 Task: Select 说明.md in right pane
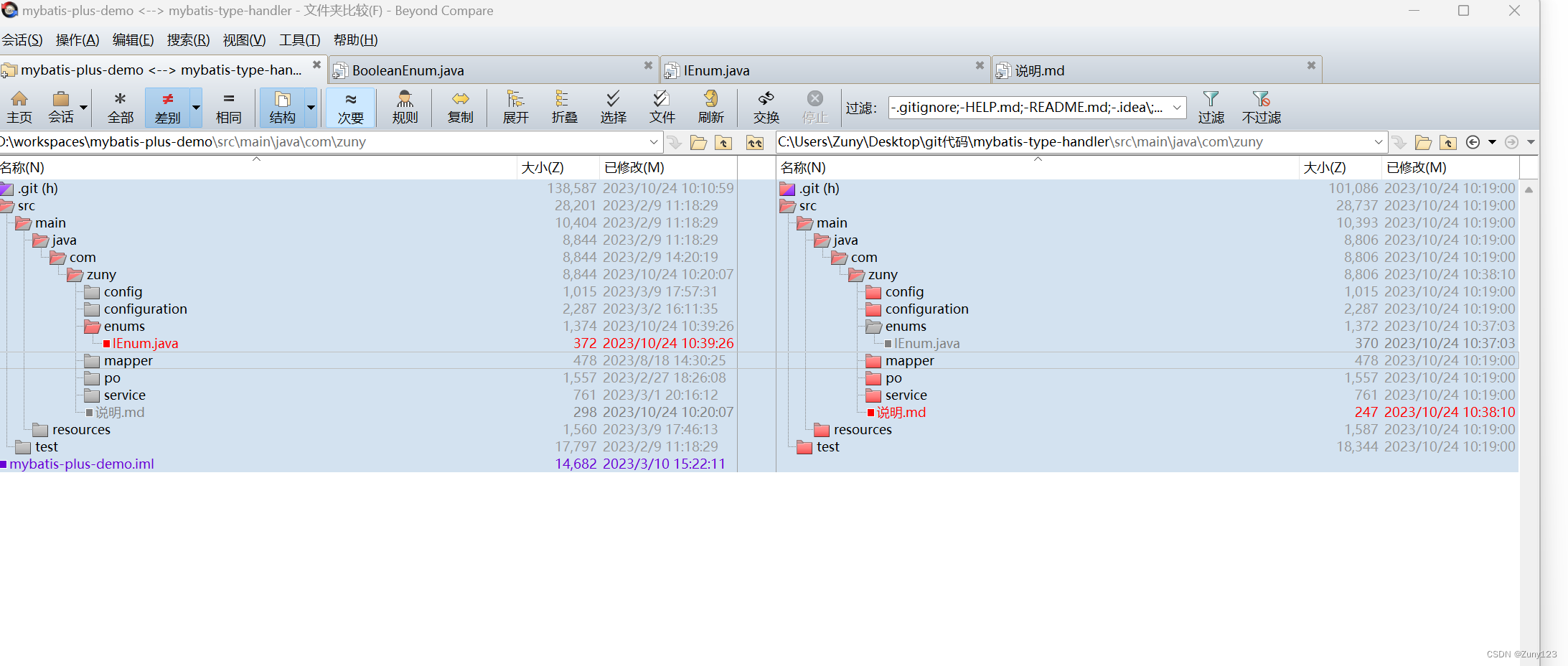(901, 413)
